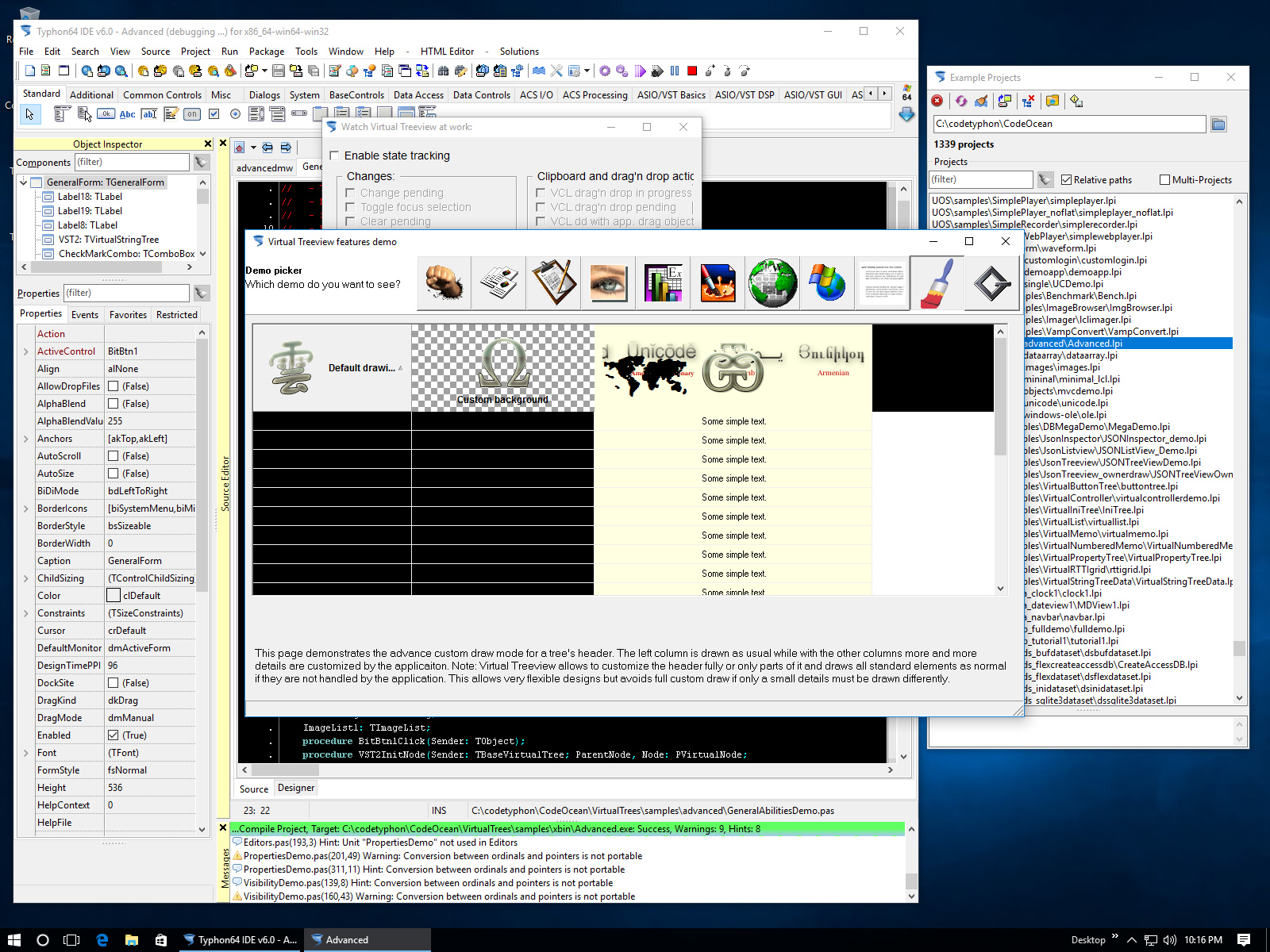Image resolution: width=1270 pixels, height=952 pixels.
Task: Click the fist demo picker button
Action: point(444,282)
